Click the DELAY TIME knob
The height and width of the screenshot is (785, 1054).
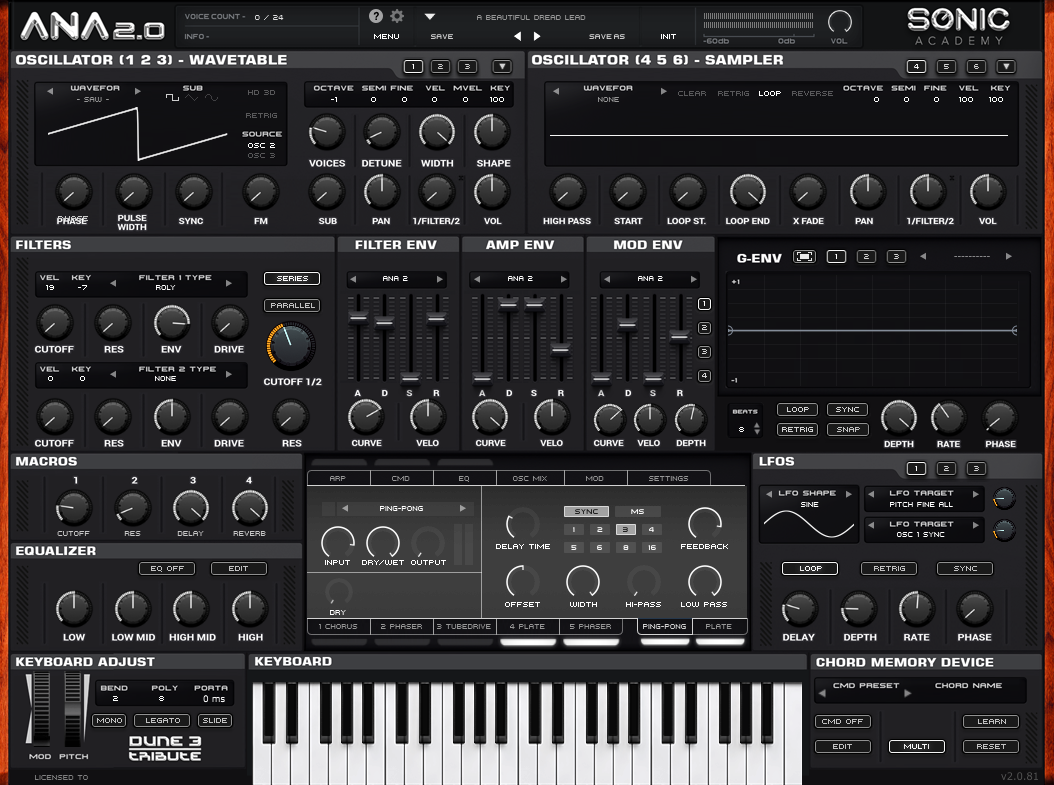(522, 524)
